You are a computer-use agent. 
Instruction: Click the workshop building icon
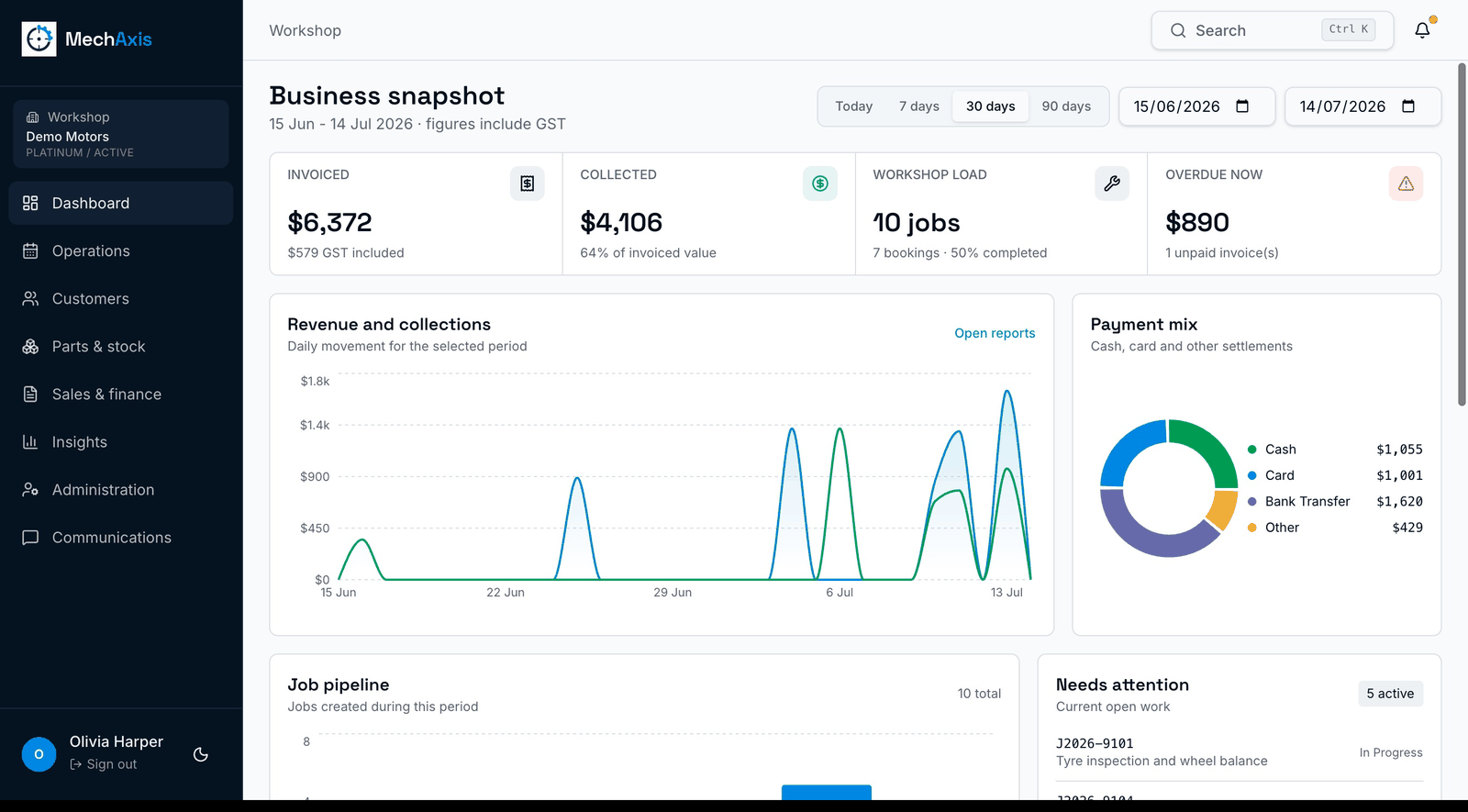pos(32,117)
